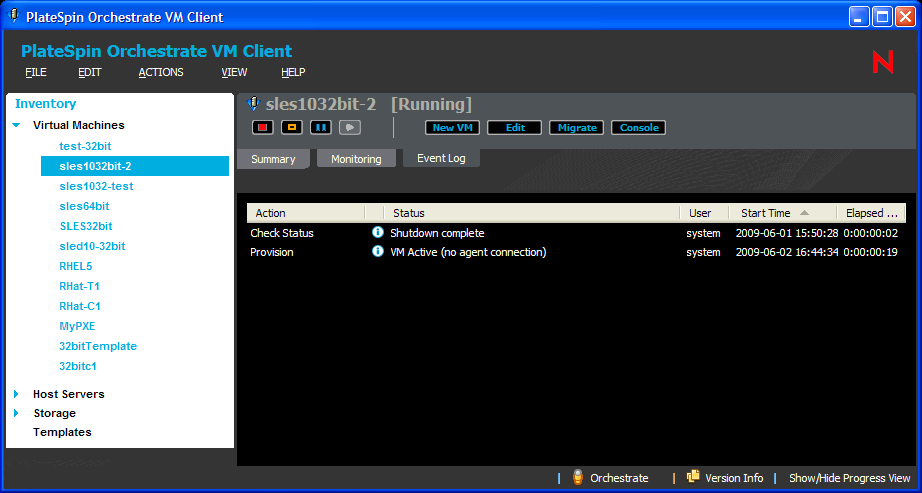The width and height of the screenshot is (922, 493).
Task: Open the Actions menu
Action: pos(161,72)
